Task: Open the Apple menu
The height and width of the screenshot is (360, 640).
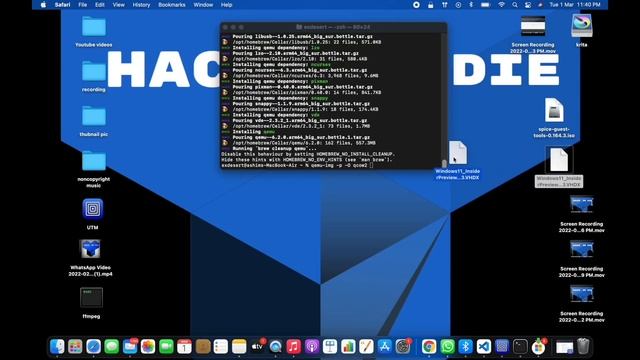Action: [43, 5]
